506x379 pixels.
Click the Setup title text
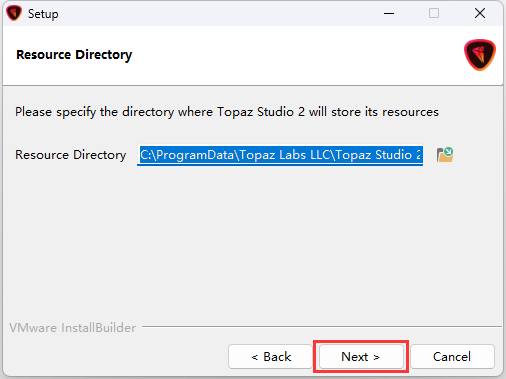[43, 14]
